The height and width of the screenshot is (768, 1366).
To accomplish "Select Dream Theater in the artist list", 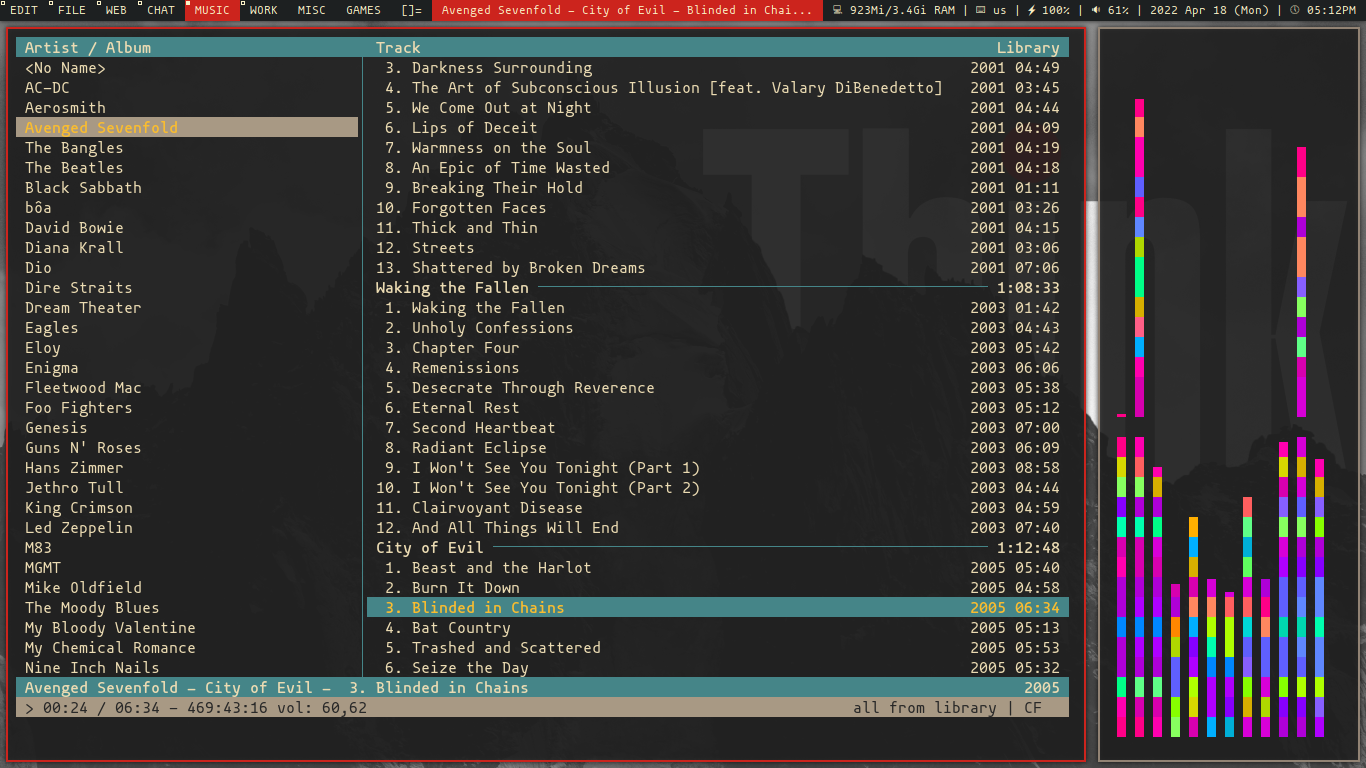I will (x=187, y=308).
